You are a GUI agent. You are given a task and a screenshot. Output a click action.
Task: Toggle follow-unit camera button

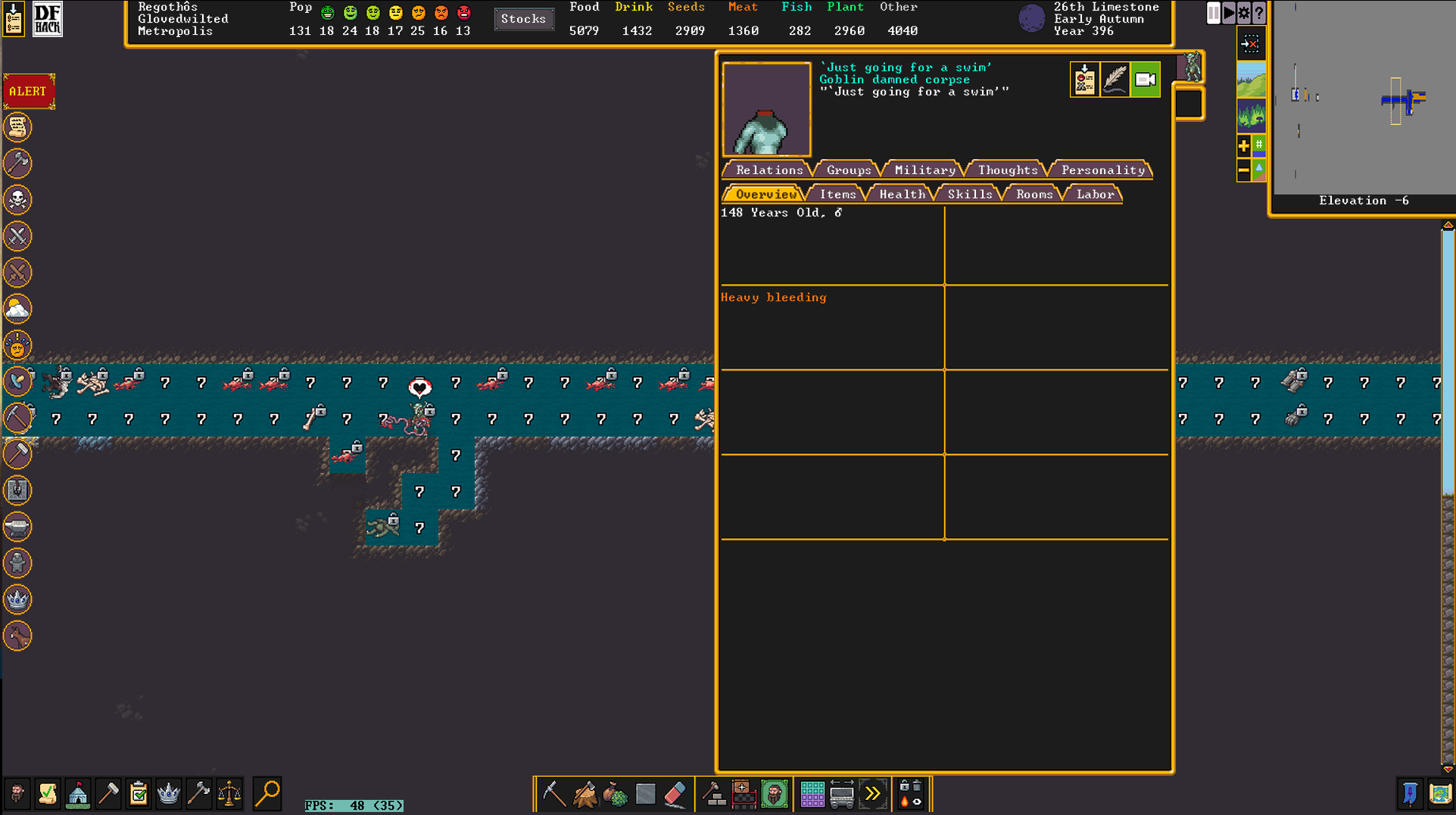click(1146, 79)
